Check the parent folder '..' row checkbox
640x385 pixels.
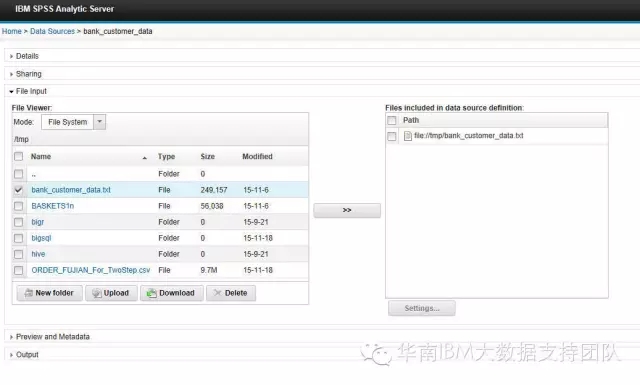click(x=18, y=174)
